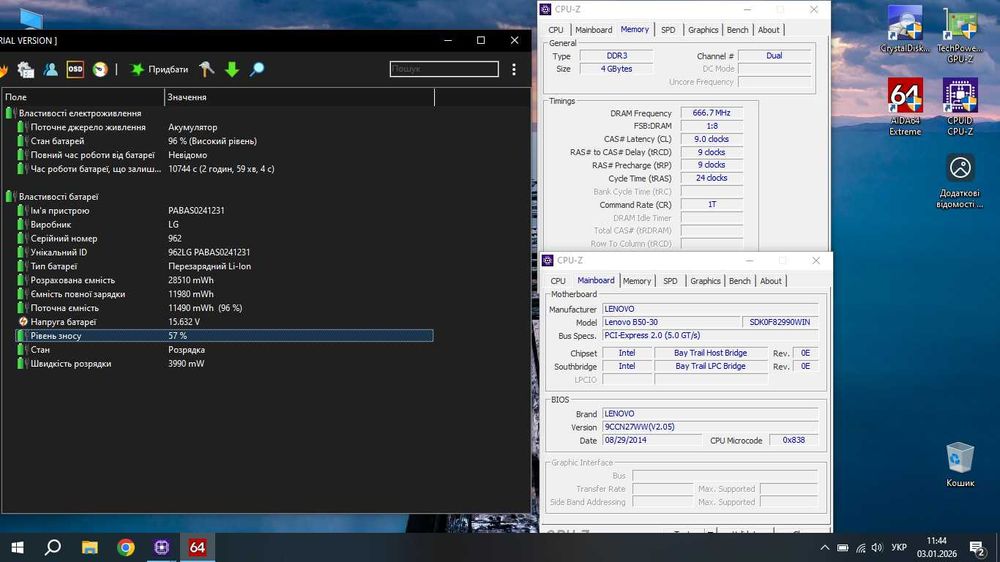The image size is (1000, 562).
Task: Open Memory tab in CPU-Z Mainboard window
Action: [x=636, y=281]
